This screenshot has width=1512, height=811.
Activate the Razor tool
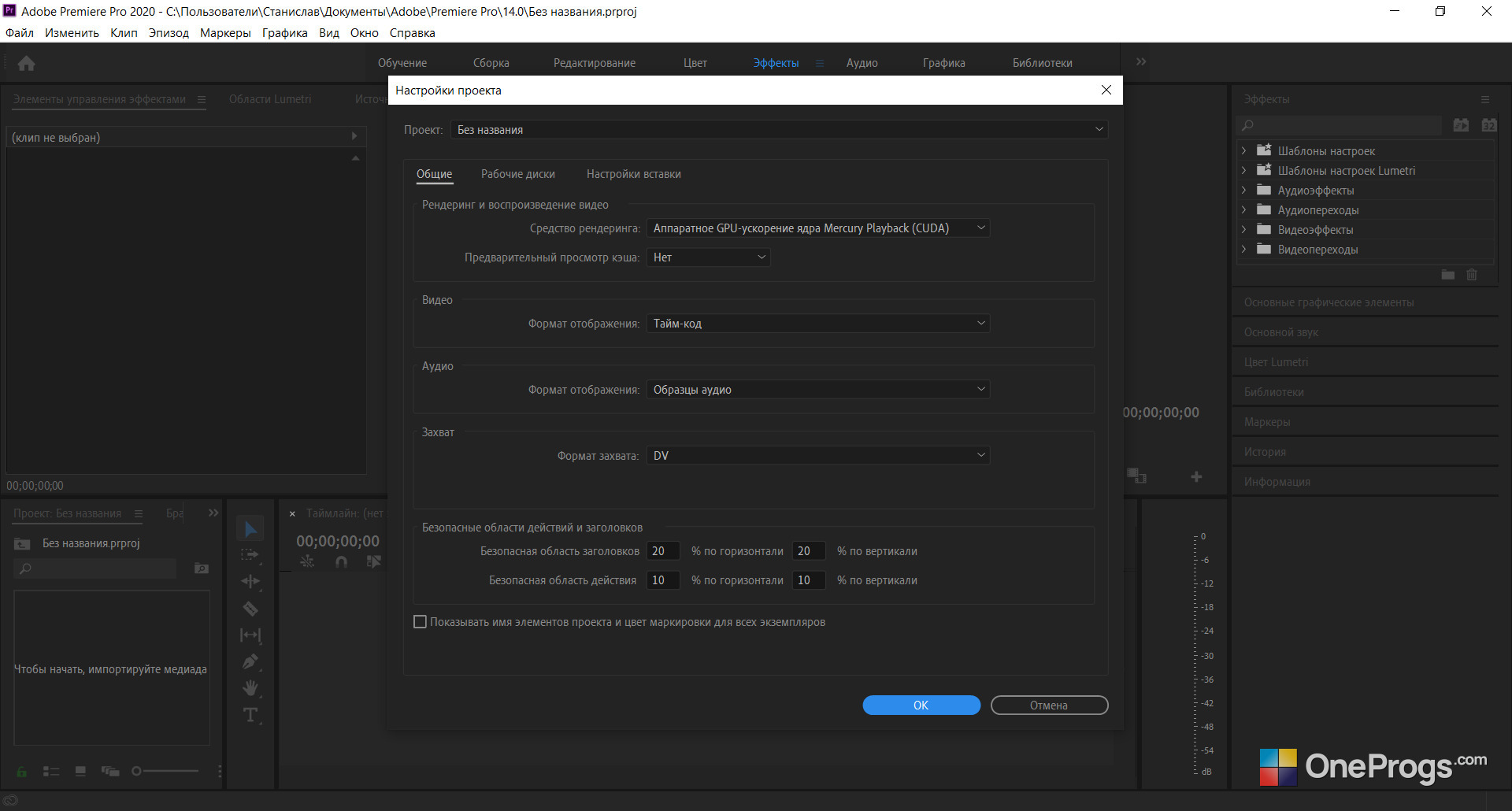(250, 608)
